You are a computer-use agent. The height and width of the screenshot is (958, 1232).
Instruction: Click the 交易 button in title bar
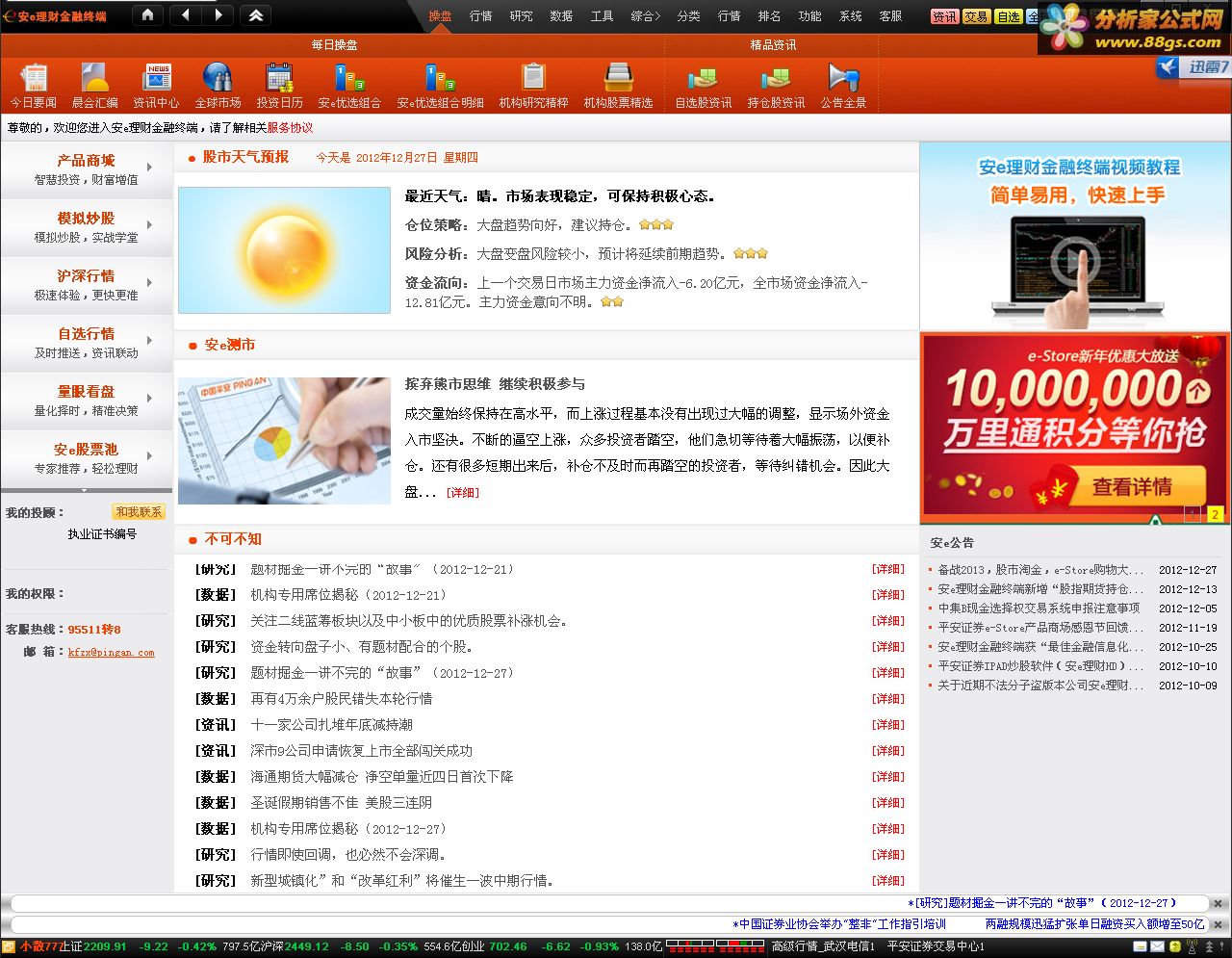click(976, 16)
